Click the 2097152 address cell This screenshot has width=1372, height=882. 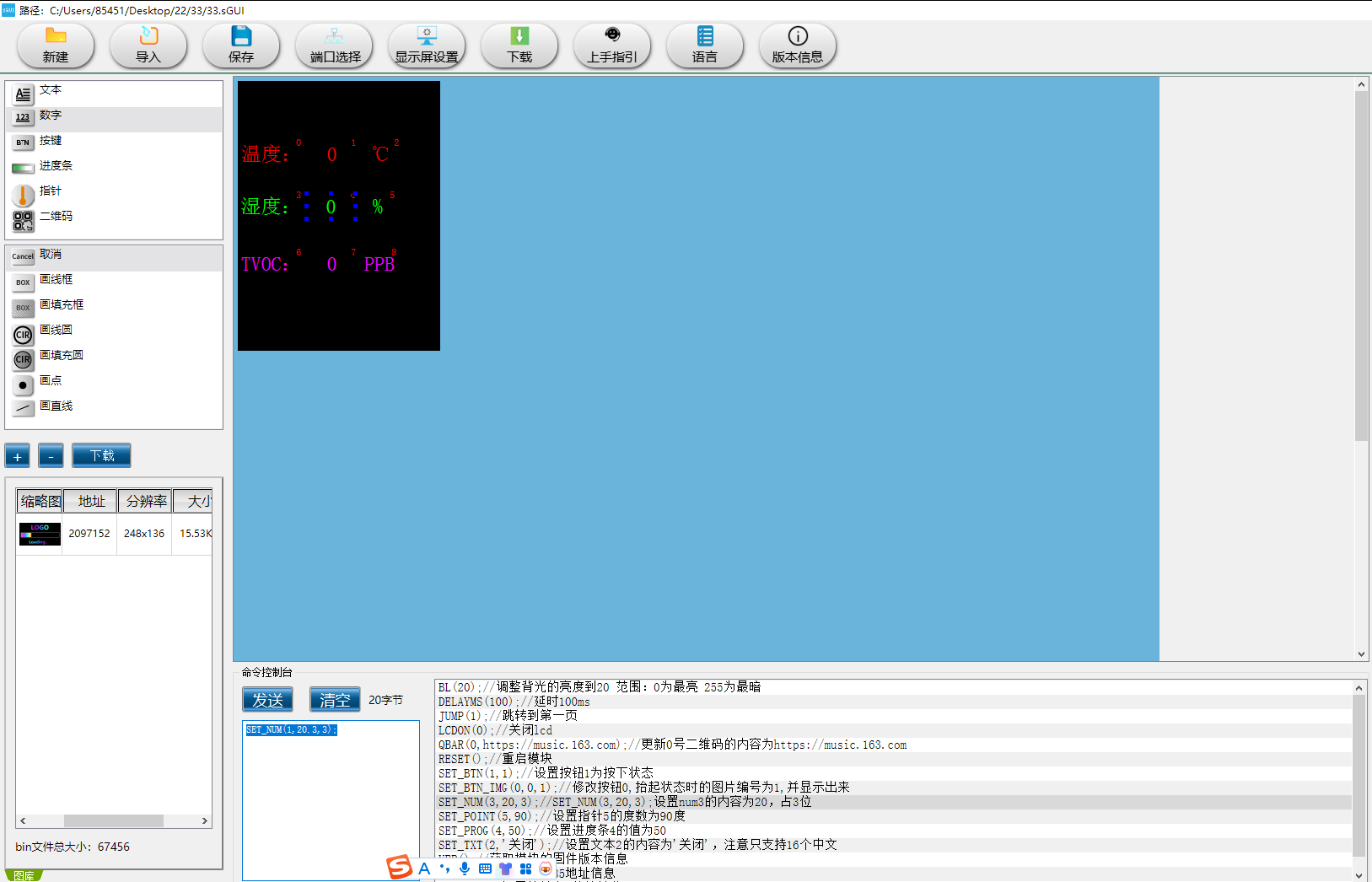(89, 534)
